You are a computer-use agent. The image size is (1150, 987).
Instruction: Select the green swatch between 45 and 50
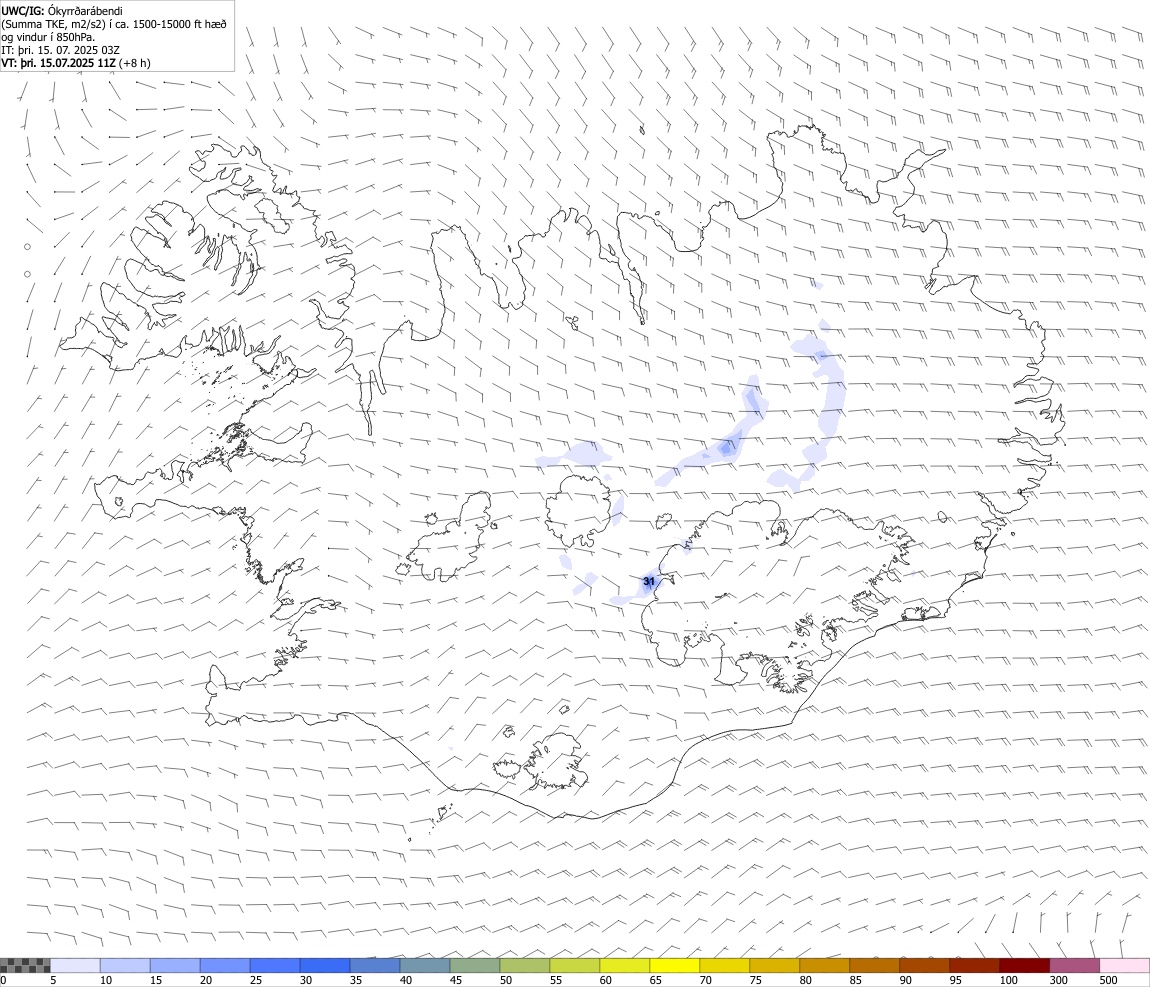click(475, 965)
